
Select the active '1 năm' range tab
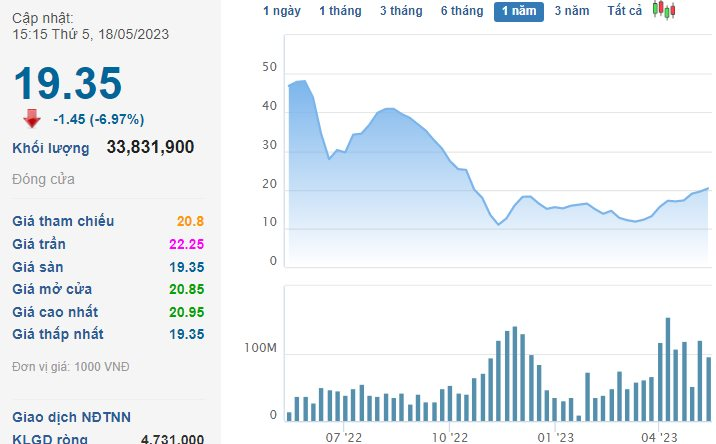click(519, 11)
